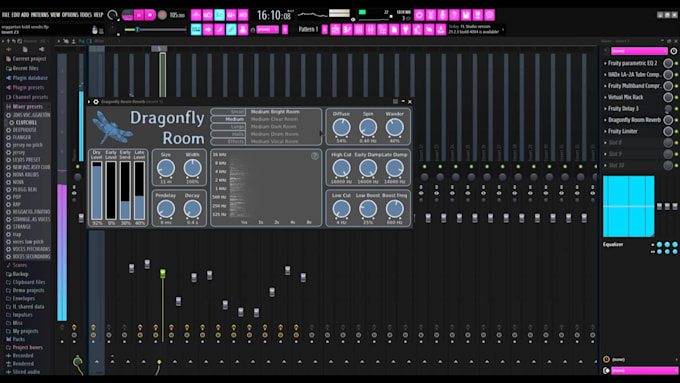Screen dimensions: 680x383
Task: Open the FILE menu
Action: [x=6, y=15]
